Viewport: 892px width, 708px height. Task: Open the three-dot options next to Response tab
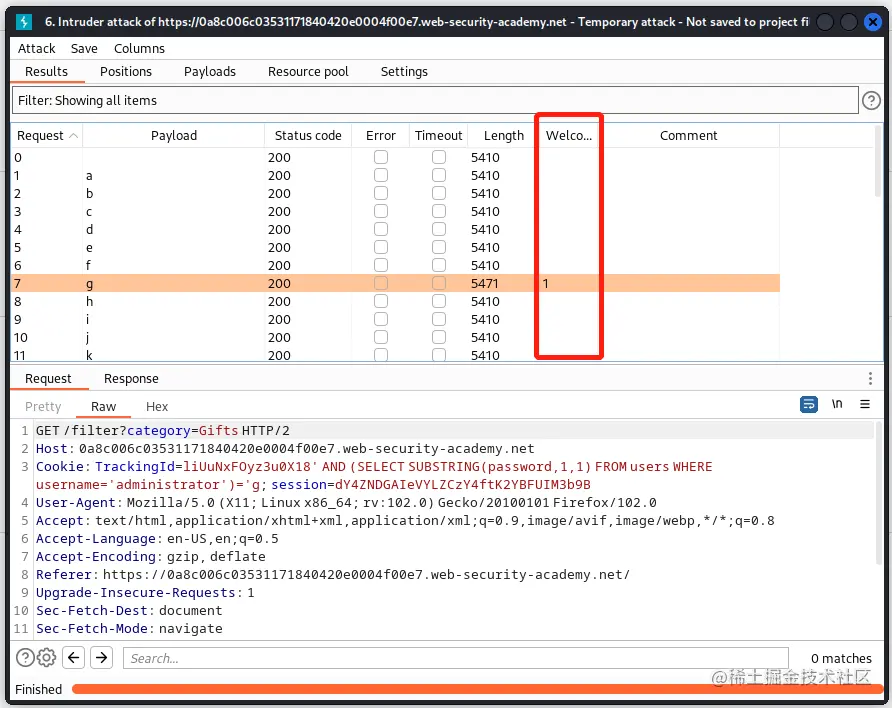pos(870,379)
